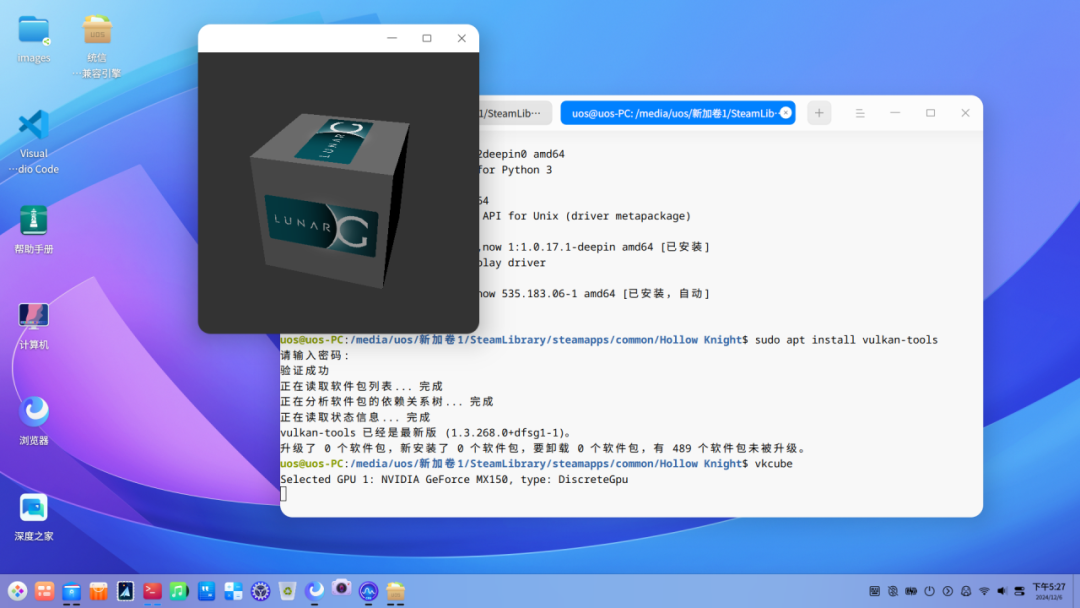Image resolution: width=1080 pixels, height=608 pixels.
Task: Open the power options tray icon
Action: point(930,591)
